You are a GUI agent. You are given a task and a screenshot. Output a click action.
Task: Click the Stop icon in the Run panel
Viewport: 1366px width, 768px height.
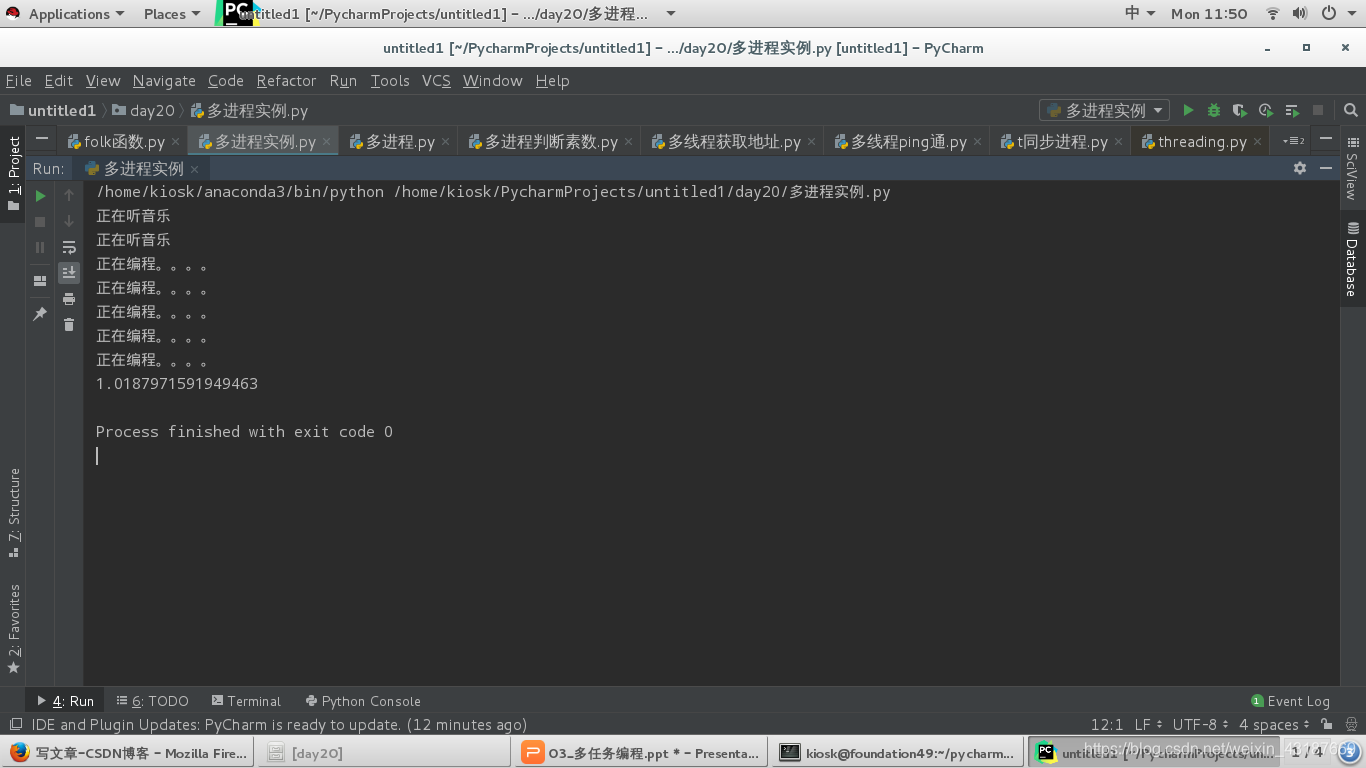[x=40, y=222]
